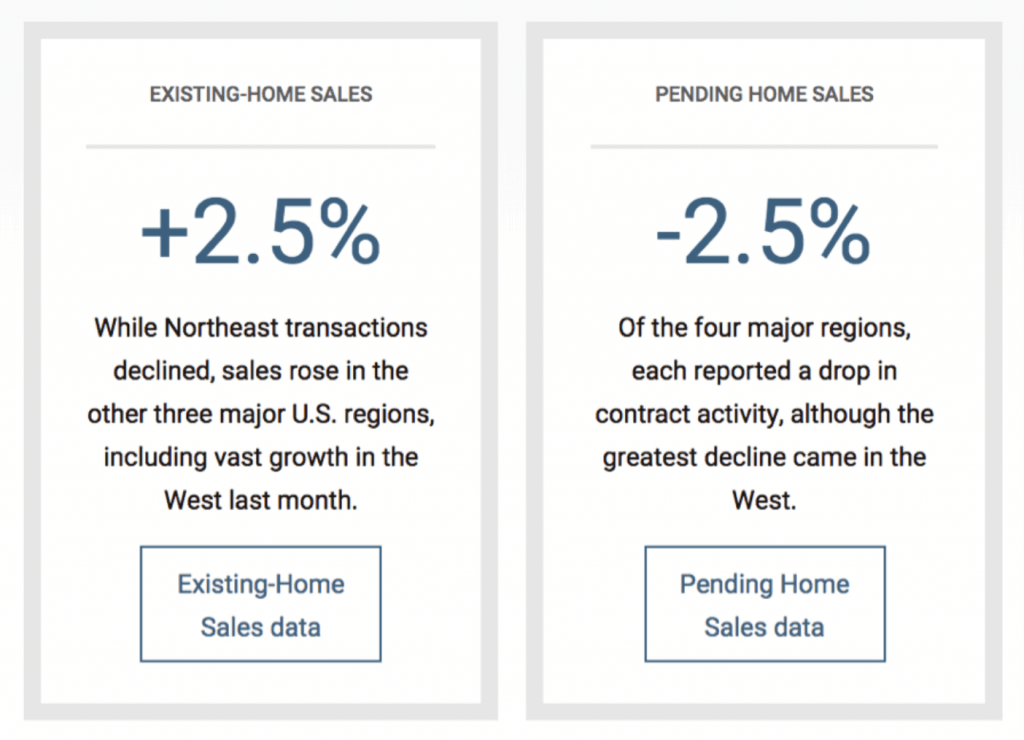
Task: Click the Northeast transactions description paragraph
Action: pos(261,414)
